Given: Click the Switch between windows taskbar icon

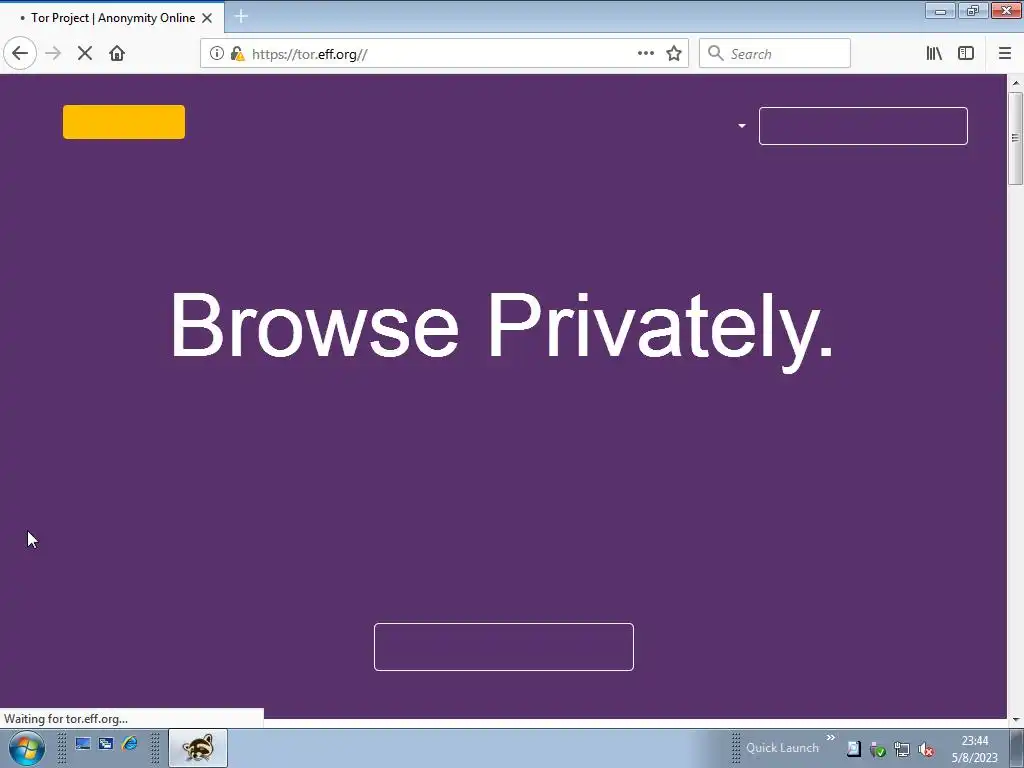Looking at the screenshot, I should coord(106,744).
